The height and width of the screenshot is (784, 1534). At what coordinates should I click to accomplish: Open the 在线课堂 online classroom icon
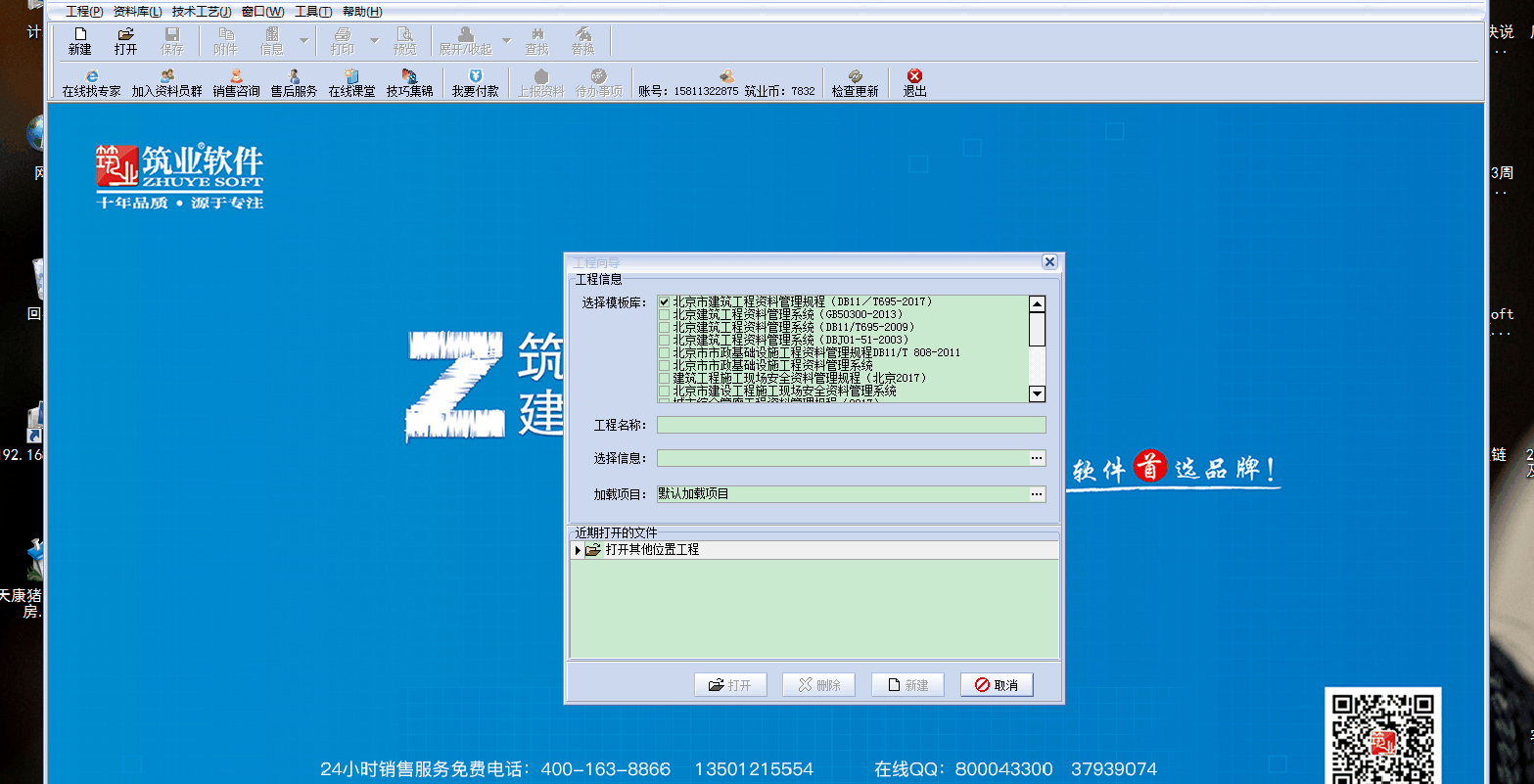(351, 76)
